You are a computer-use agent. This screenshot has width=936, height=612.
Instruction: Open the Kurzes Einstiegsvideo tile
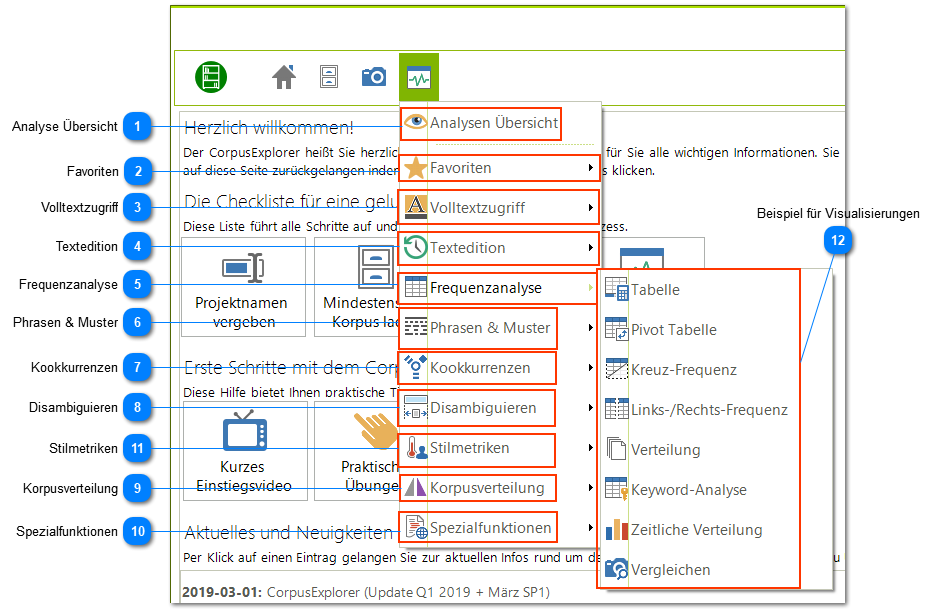[x=245, y=450]
